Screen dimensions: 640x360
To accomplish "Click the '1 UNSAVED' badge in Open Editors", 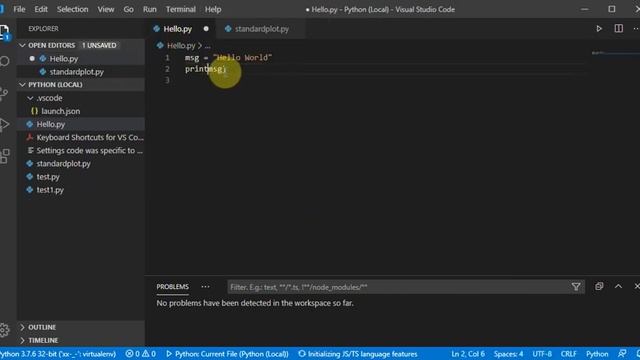I will tap(99, 45).
